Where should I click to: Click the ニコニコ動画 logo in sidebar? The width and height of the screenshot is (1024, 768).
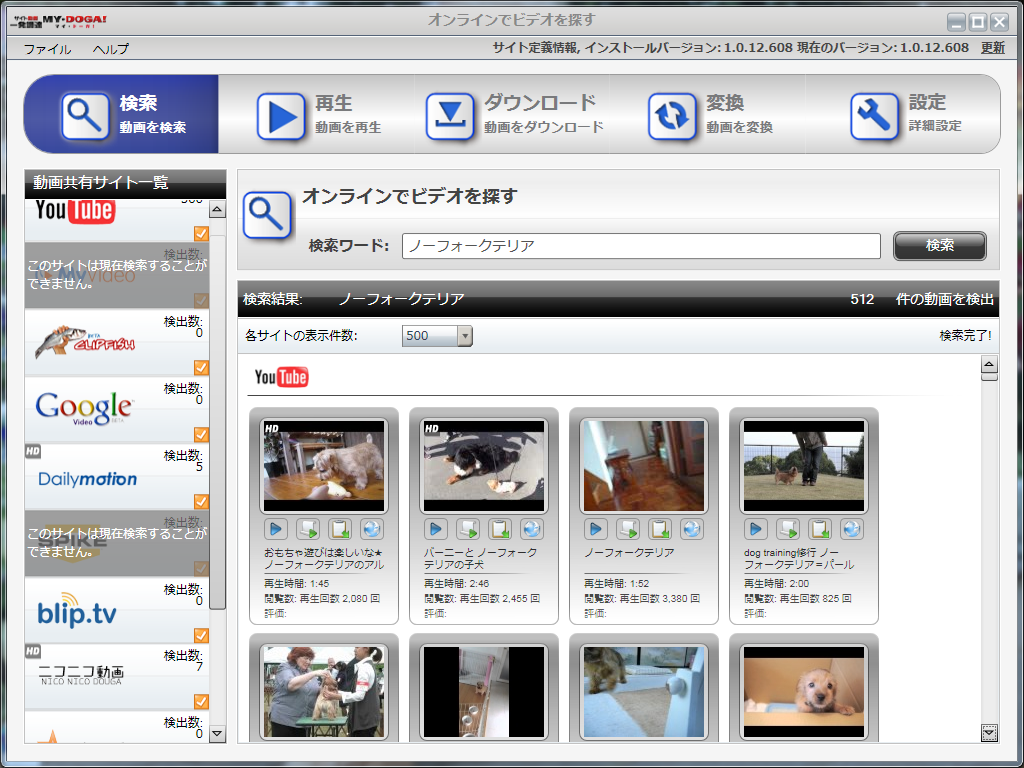[x=81, y=675]
